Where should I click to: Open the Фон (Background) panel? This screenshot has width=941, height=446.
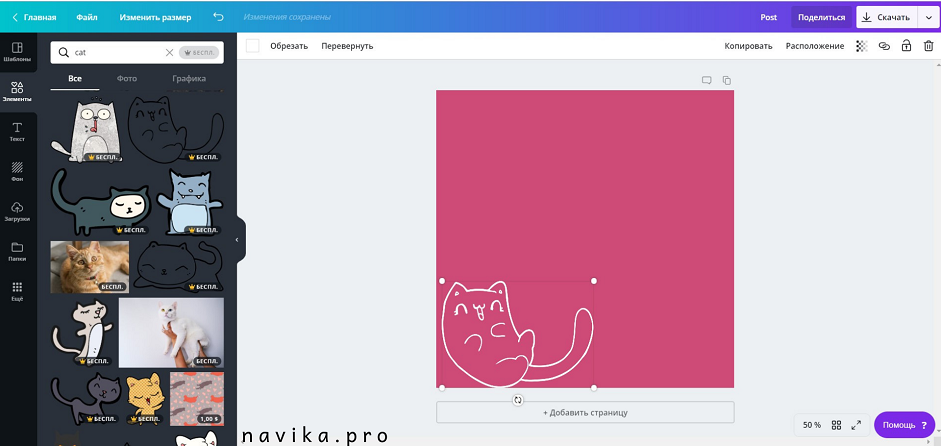(x=17, y=171)
